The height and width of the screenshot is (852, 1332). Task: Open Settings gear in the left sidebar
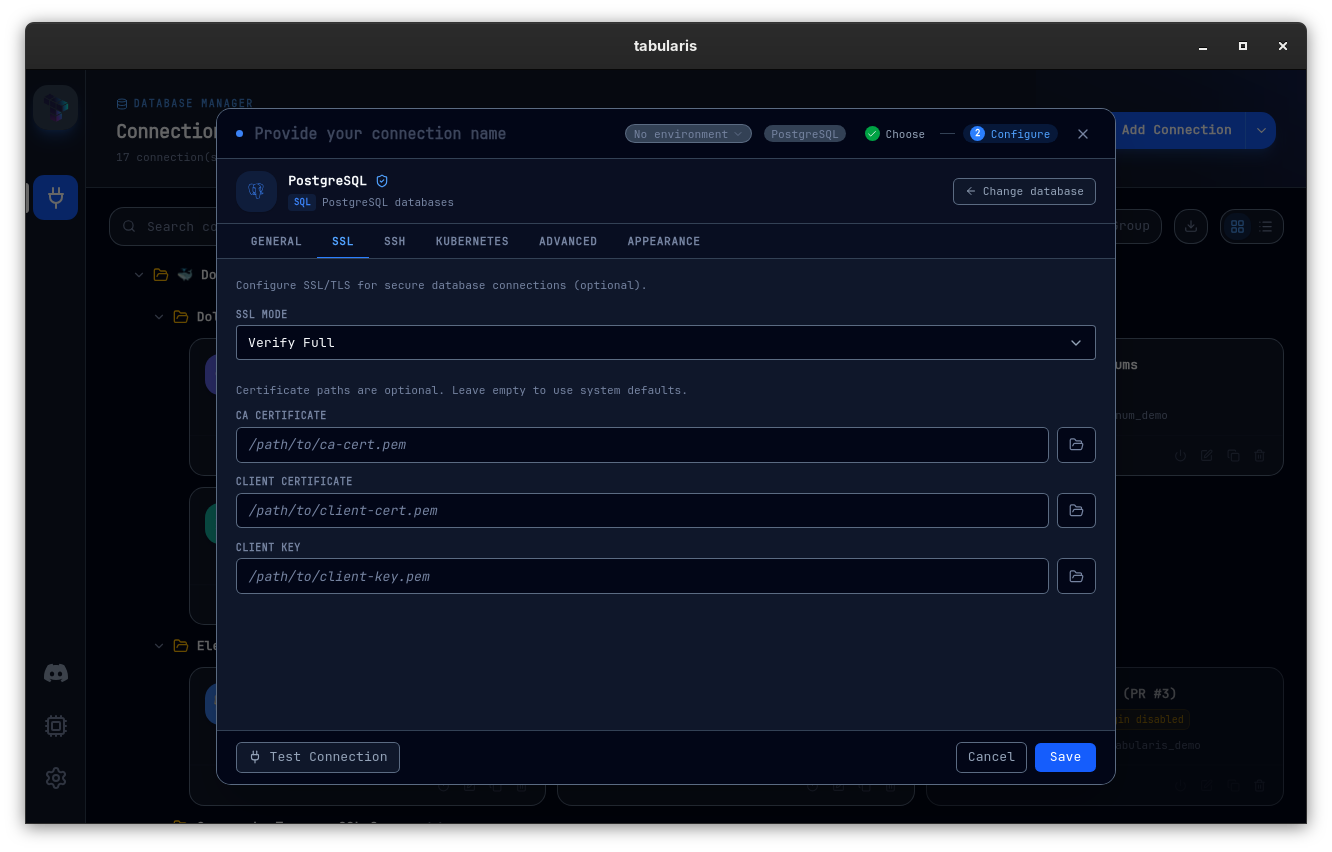coord(56,778)
